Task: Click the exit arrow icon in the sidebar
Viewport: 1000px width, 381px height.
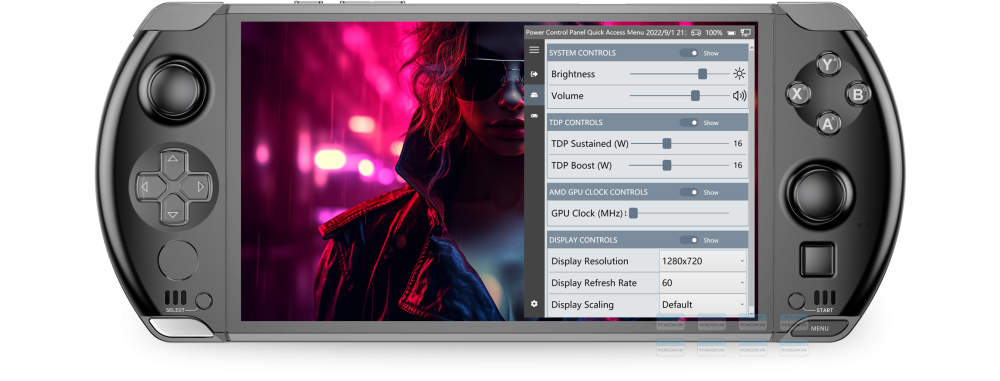Action: pyautogui.click(x=534, y=74)
